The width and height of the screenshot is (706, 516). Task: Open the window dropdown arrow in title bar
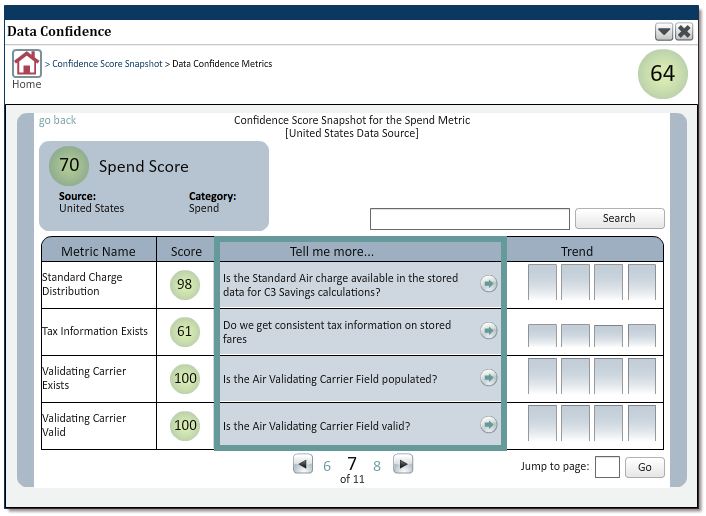(x=664, y=32)
